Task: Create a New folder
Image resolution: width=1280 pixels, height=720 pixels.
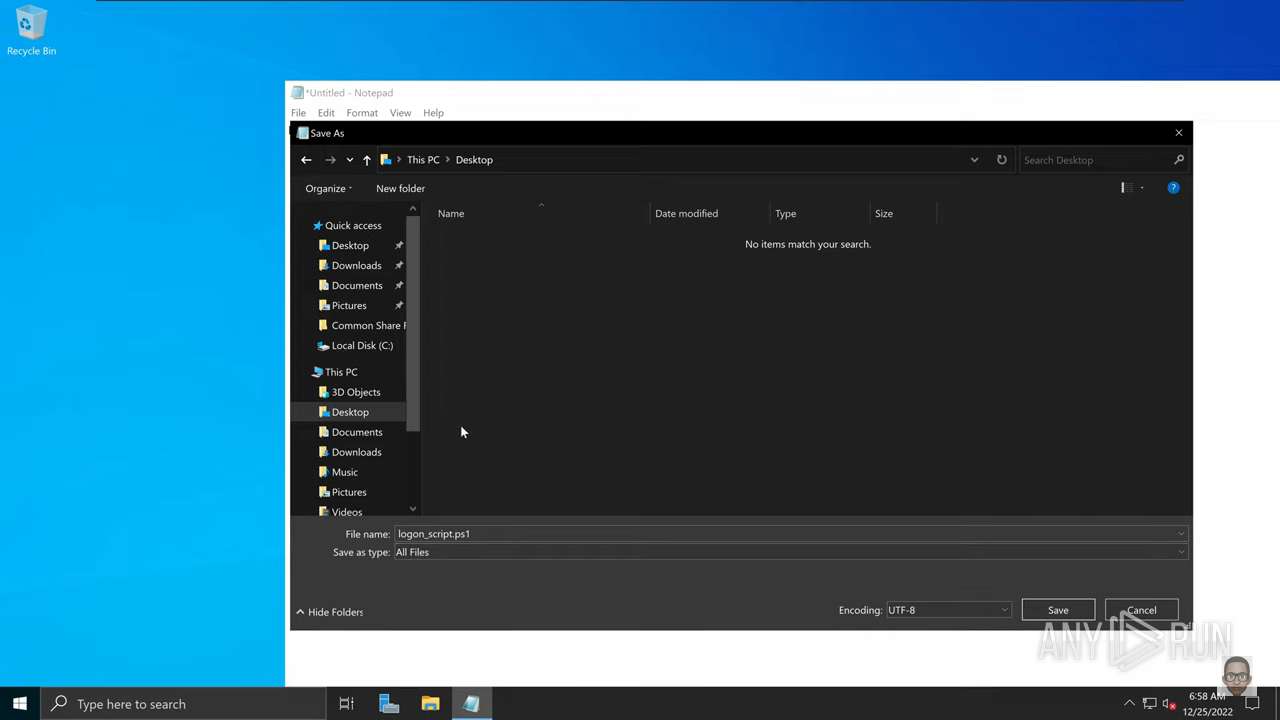Action: 400,188
